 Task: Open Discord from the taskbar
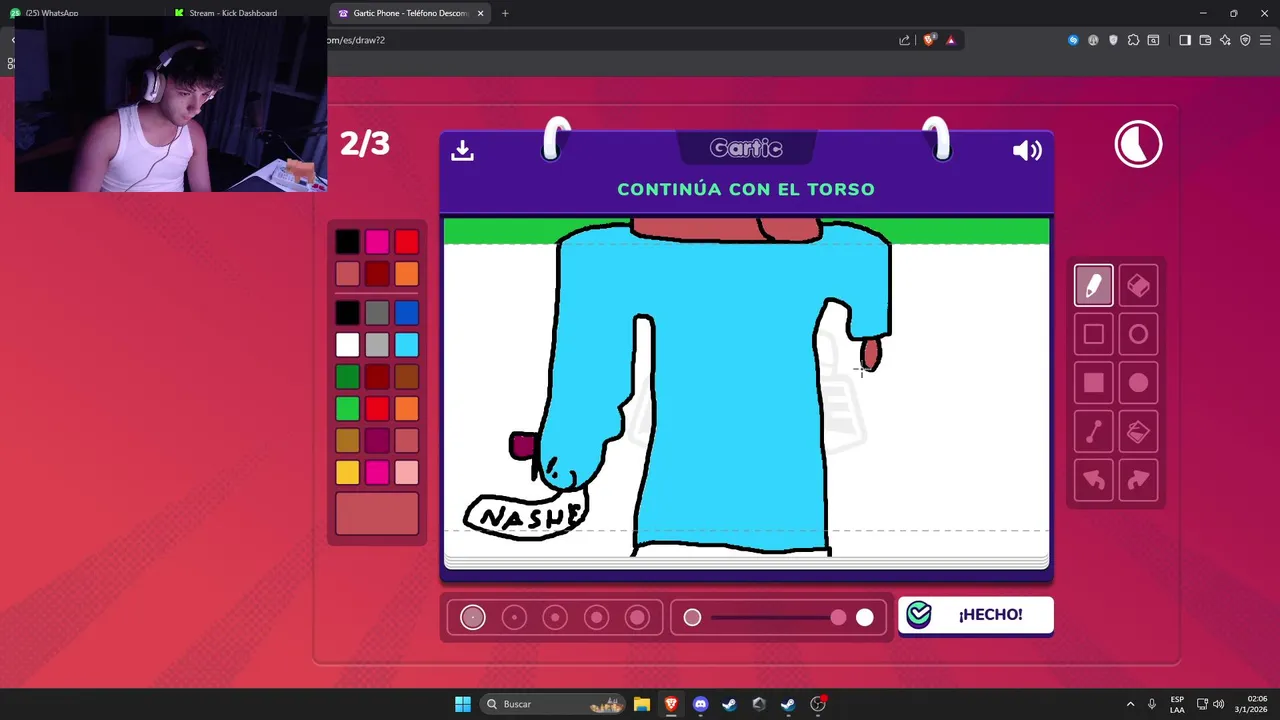coord(700,704)
